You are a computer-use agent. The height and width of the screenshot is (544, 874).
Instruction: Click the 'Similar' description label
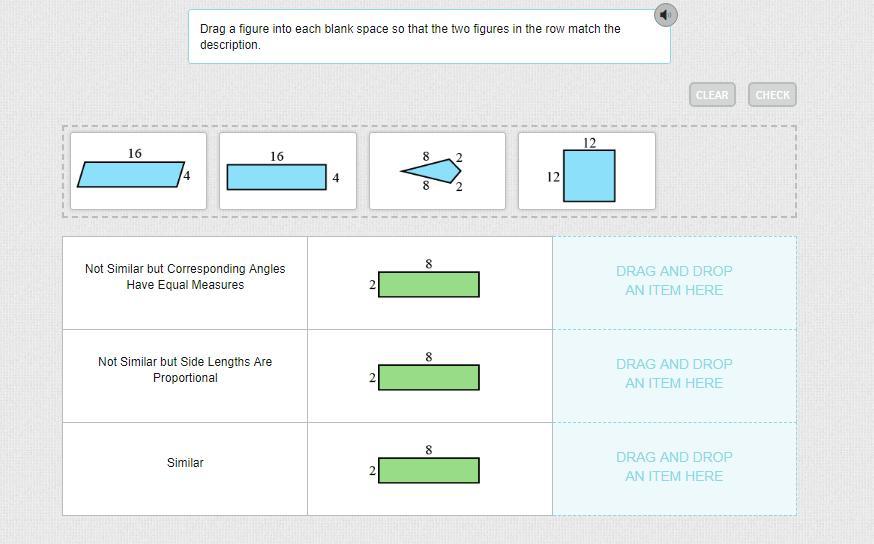(x=185, y=463)
